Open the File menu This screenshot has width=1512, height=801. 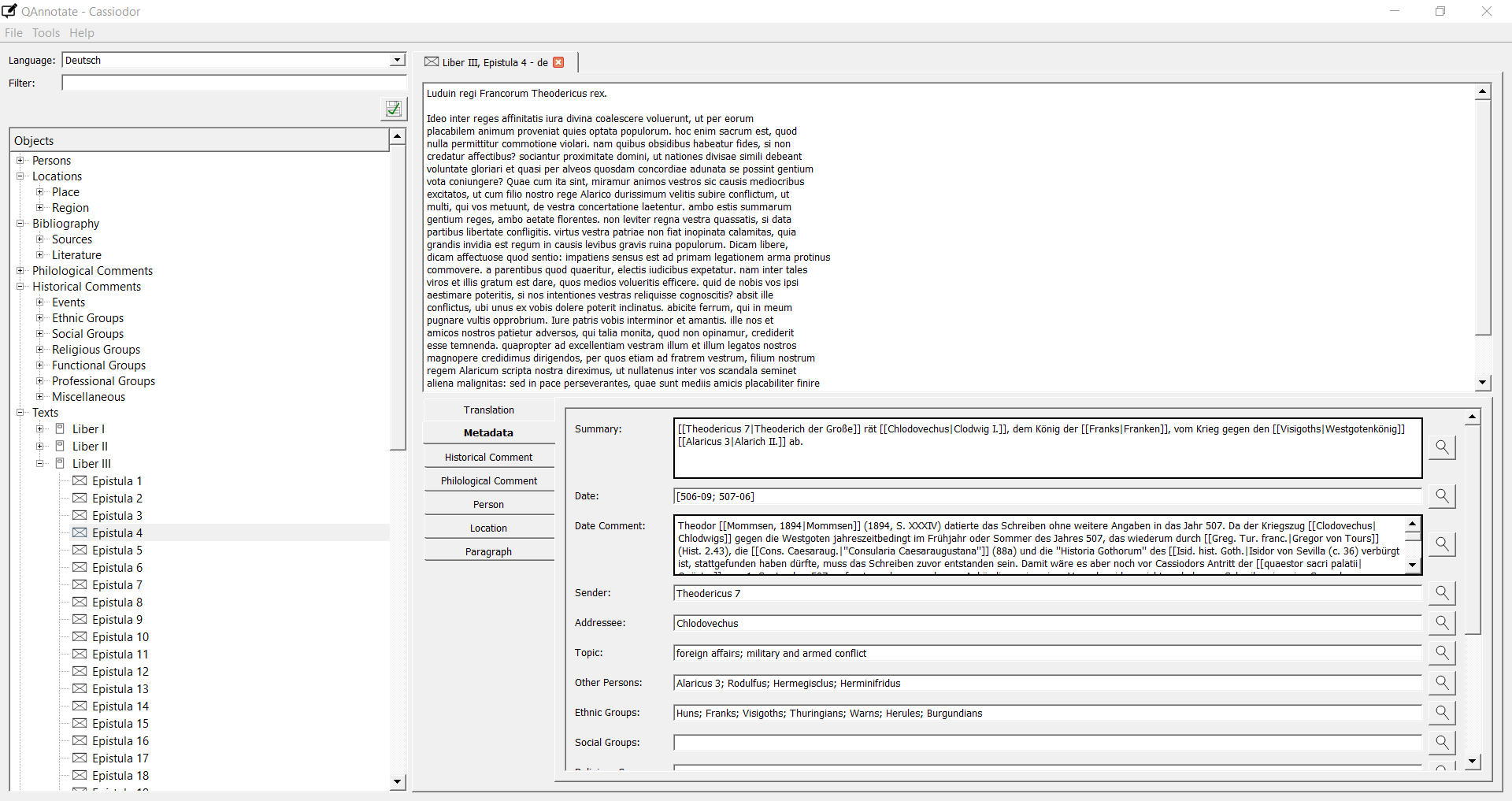[x=13, y=33]
